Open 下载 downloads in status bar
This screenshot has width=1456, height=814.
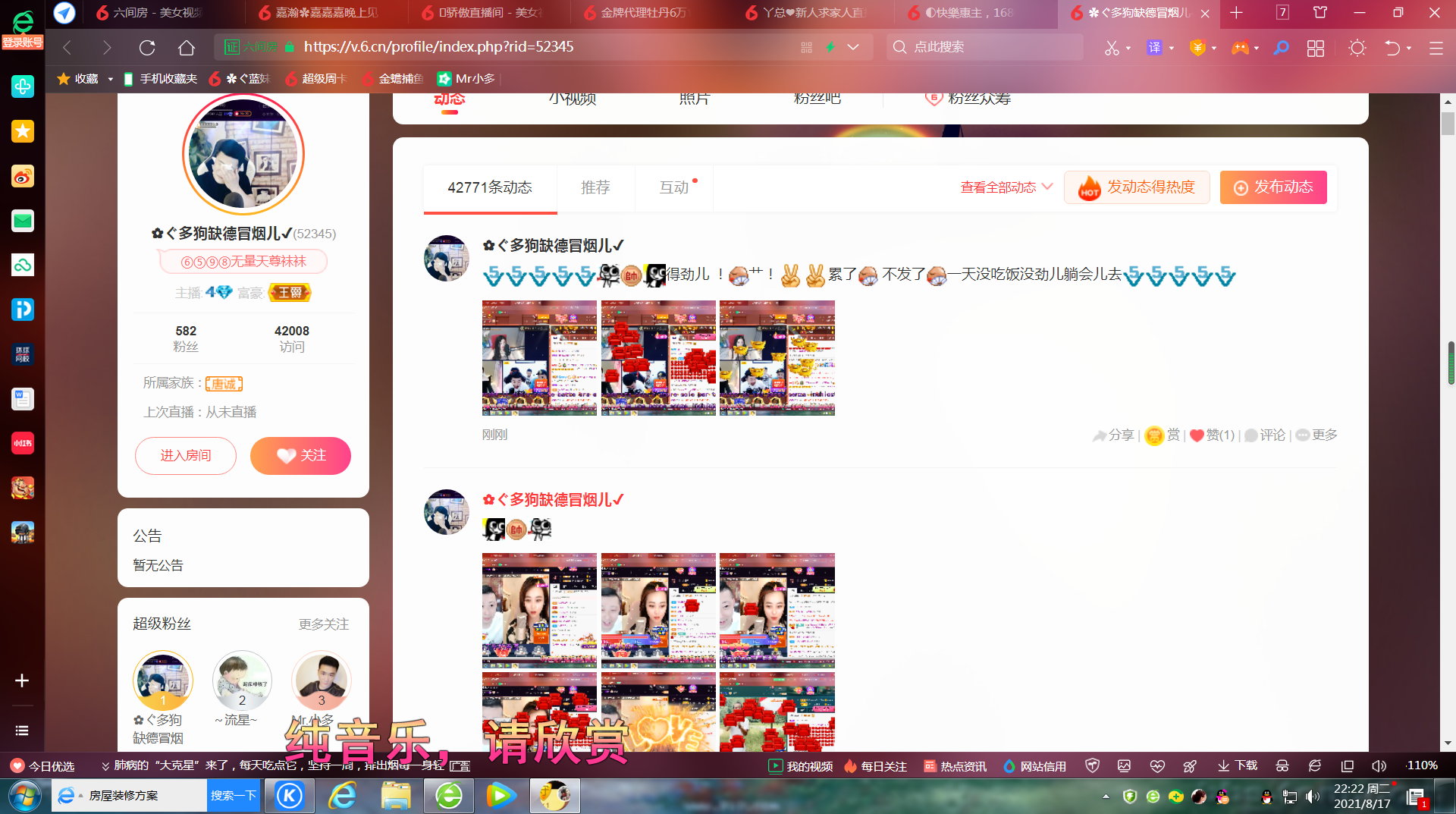coord(1238,766)
